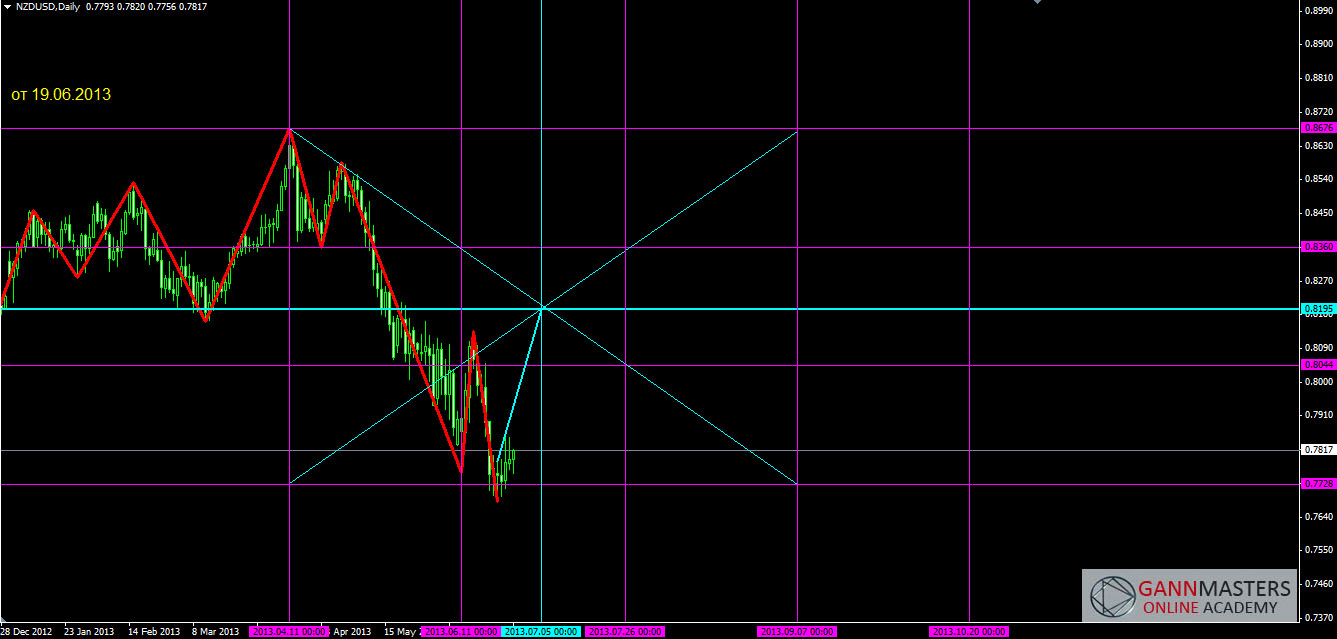Click the 28 Dec 2012 axis date
1337x639 pixels.
(x=26, y=632)
